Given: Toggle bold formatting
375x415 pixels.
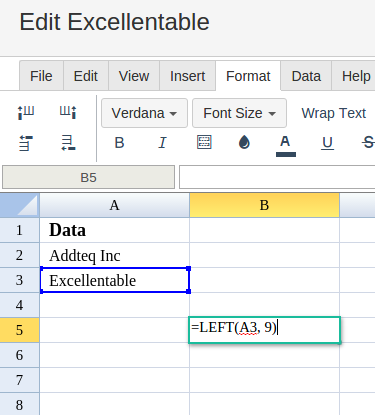Looking at the screenshot, I should (x=119, y=143).
